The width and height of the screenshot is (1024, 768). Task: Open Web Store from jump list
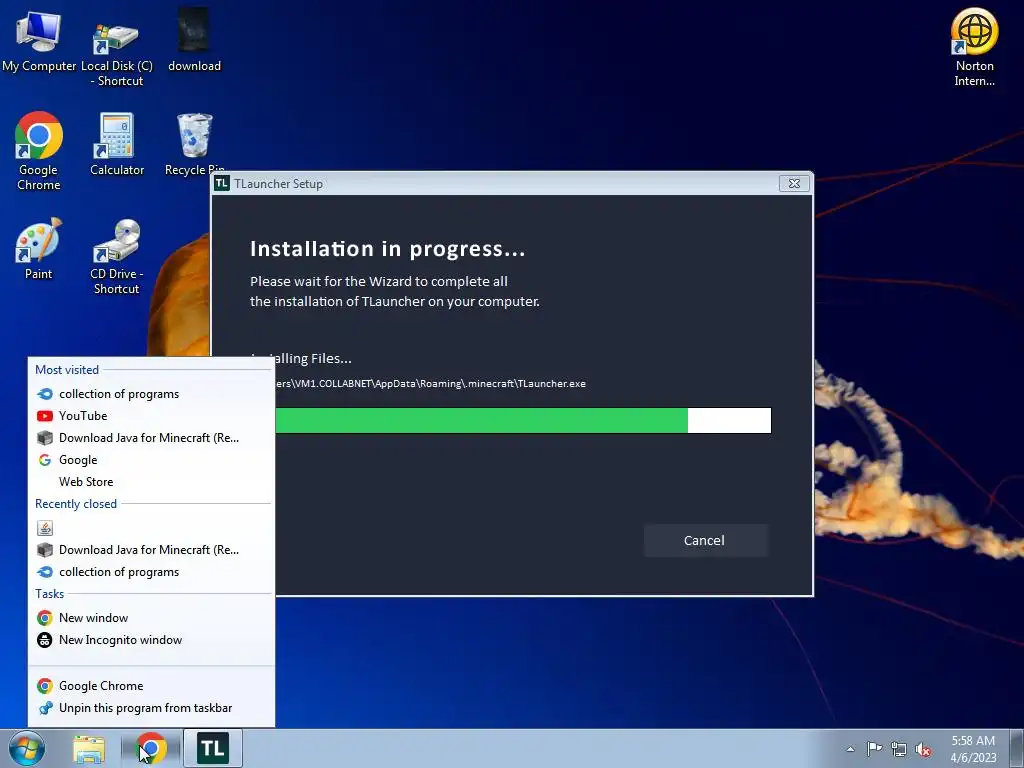[152, 482]
